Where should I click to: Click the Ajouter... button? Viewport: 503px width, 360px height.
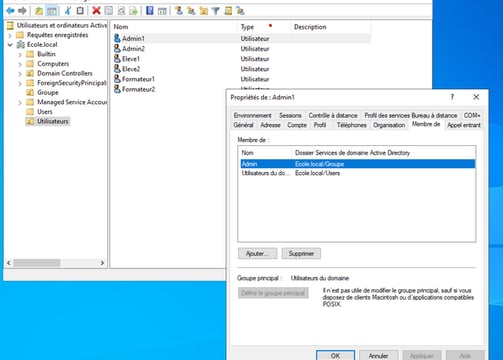[x=257, y=253]
